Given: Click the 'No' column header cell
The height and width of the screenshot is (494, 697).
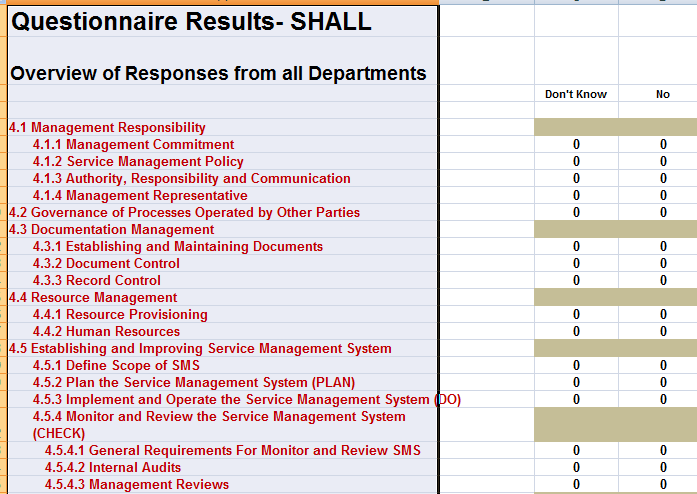Looking at the screenshot, I should coord(662,94).
